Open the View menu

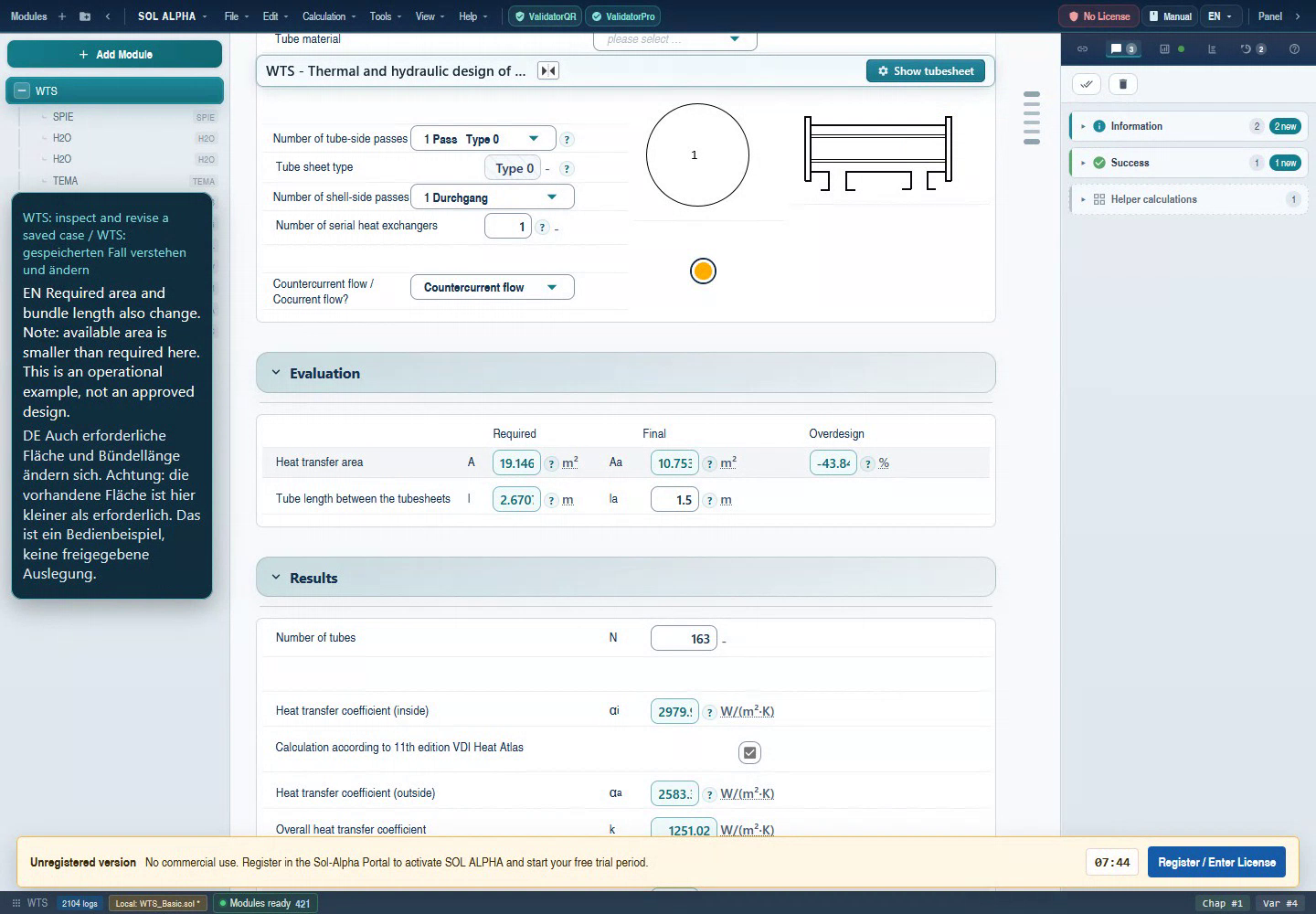[x=430, y=16]
